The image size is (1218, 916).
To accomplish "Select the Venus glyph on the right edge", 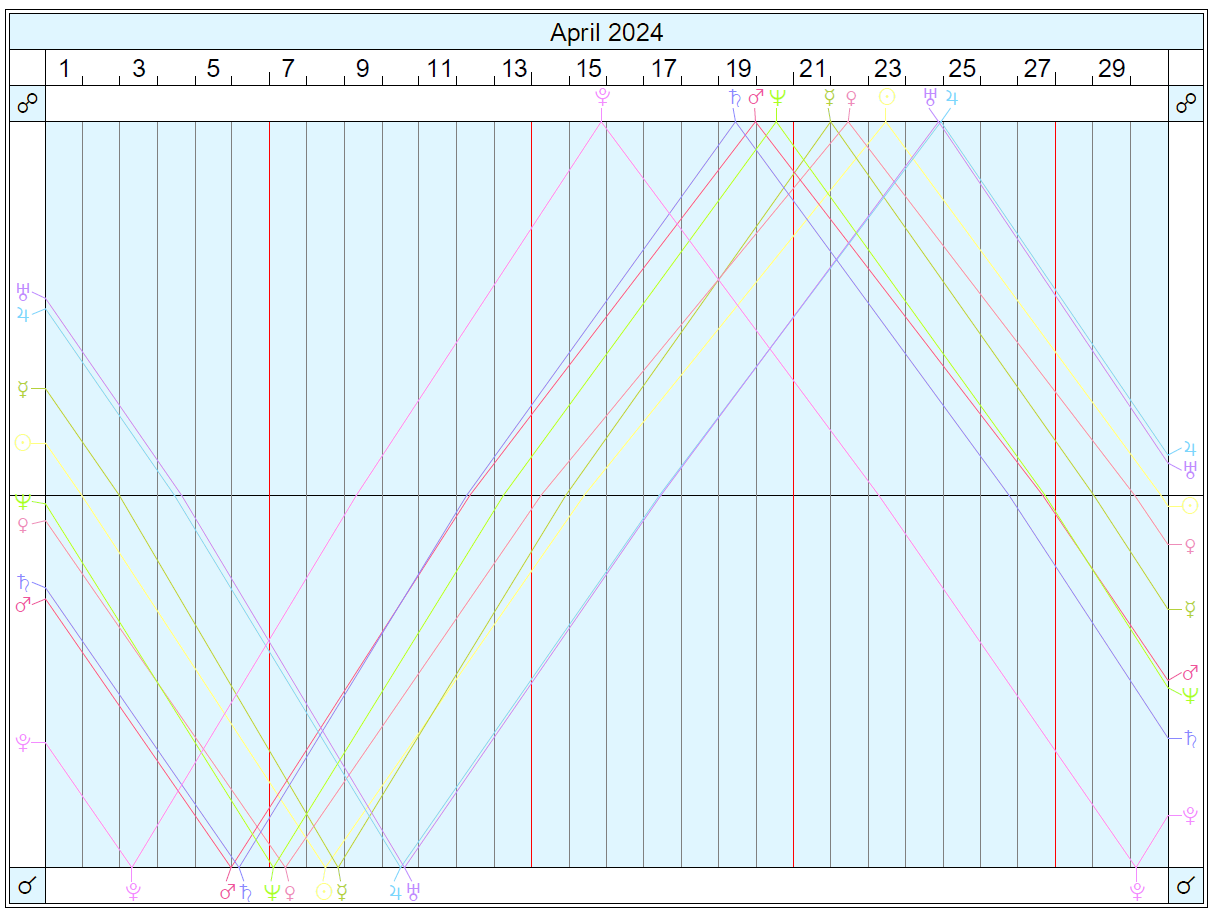I will 1190,545.
